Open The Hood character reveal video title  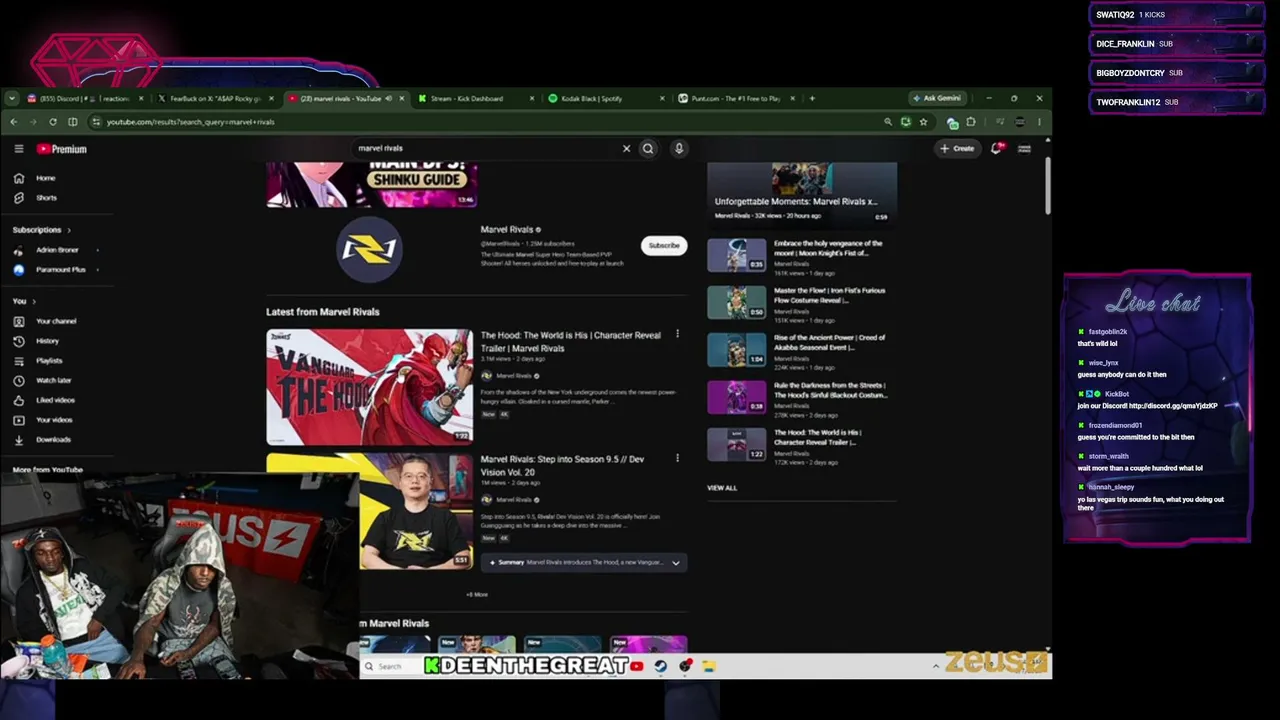(x=571, y=341)
